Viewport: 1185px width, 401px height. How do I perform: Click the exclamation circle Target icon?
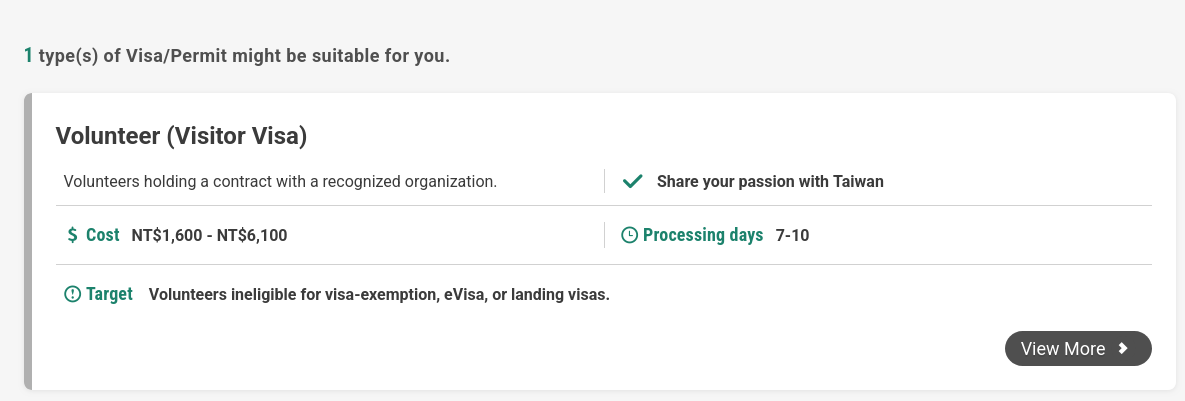72,294
